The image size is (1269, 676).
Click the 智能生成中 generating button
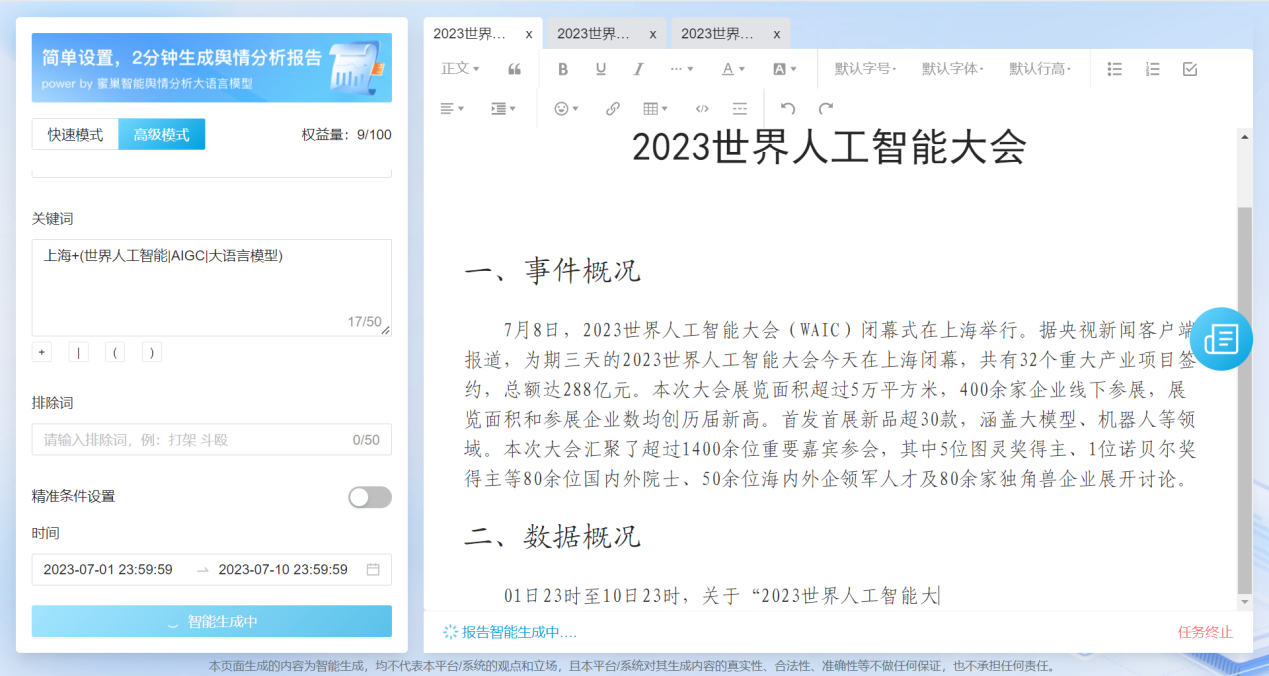click(212, 621)
